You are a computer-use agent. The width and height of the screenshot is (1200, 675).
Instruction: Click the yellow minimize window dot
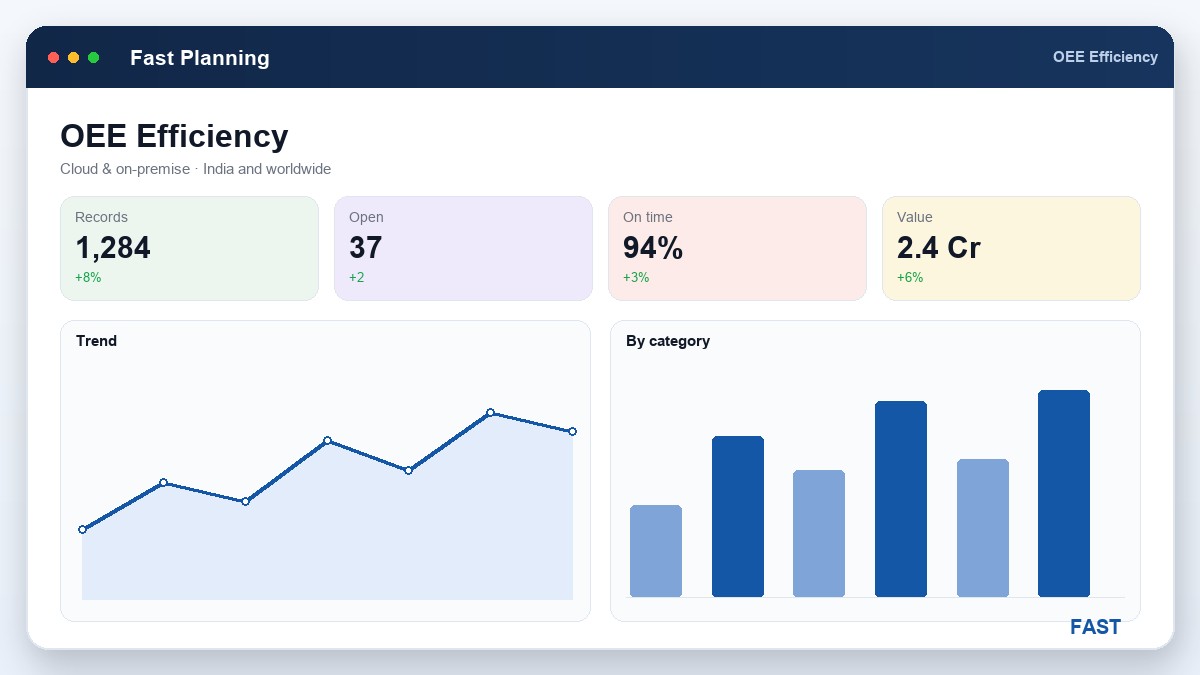(x=74, y=58)
